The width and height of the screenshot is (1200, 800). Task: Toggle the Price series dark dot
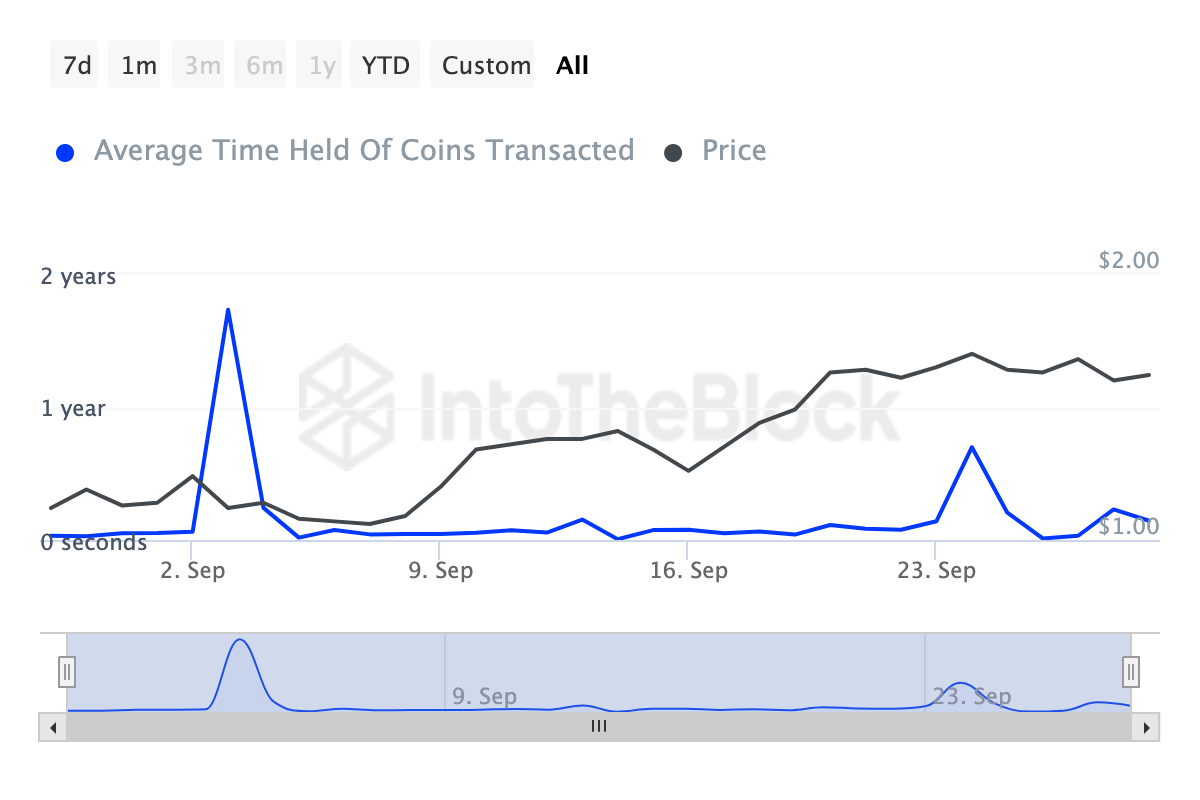tap(673, 153)
